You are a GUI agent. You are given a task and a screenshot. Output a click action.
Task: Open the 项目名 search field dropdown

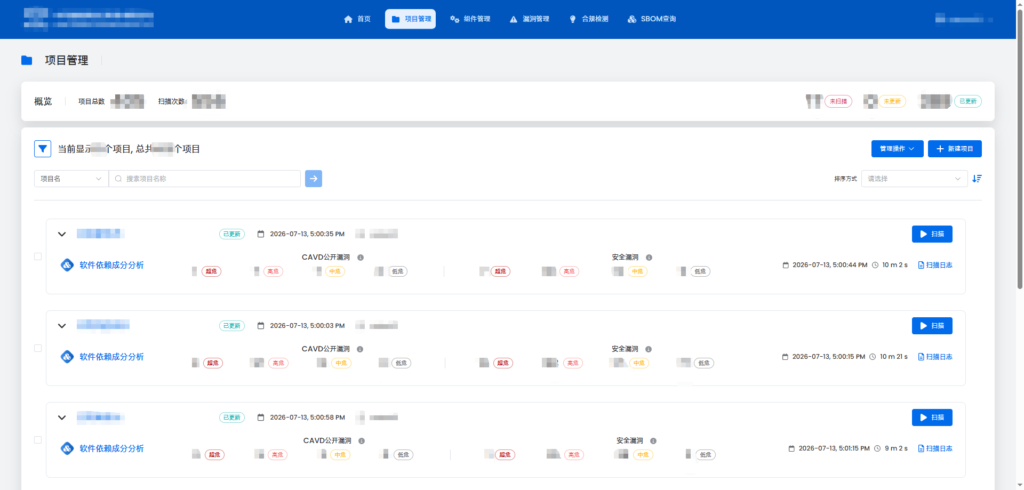pos(71,178)
